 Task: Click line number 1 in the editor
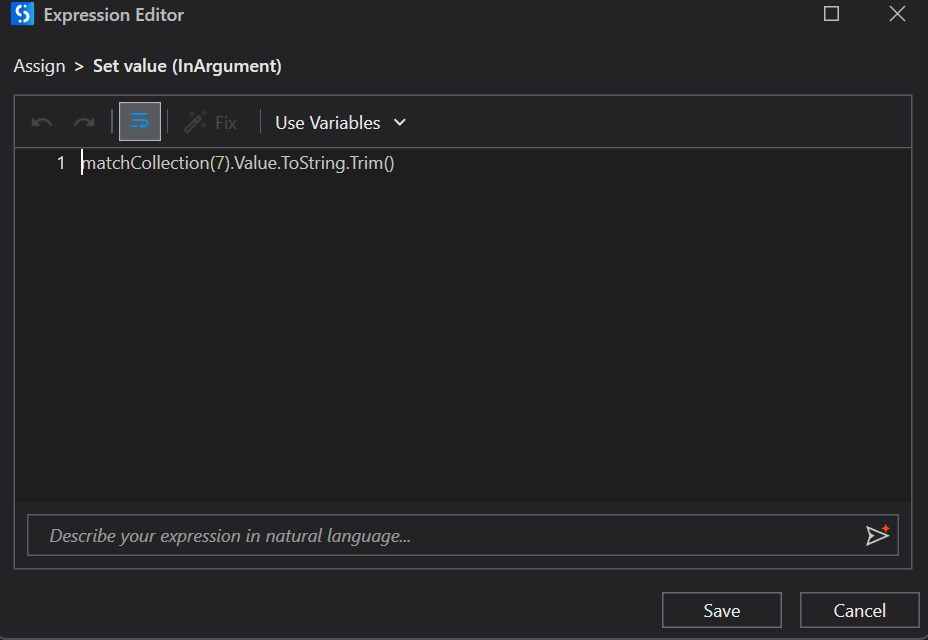(x=60, y=162)
